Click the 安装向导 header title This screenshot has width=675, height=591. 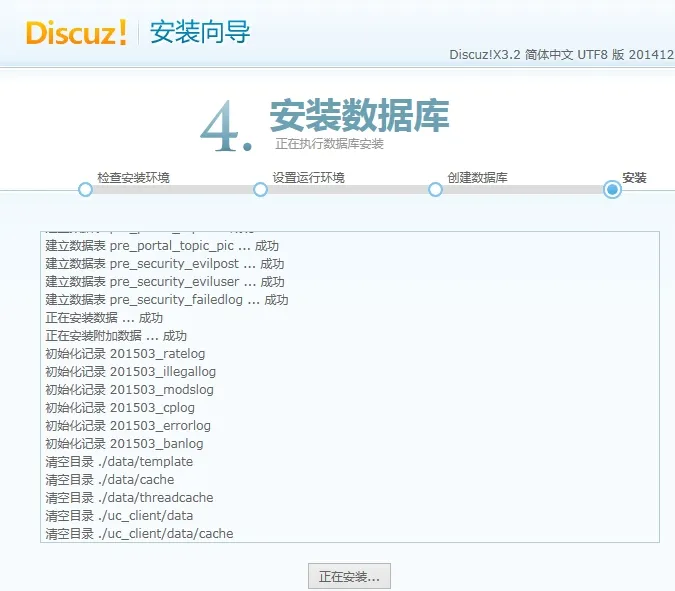[200, 32]
